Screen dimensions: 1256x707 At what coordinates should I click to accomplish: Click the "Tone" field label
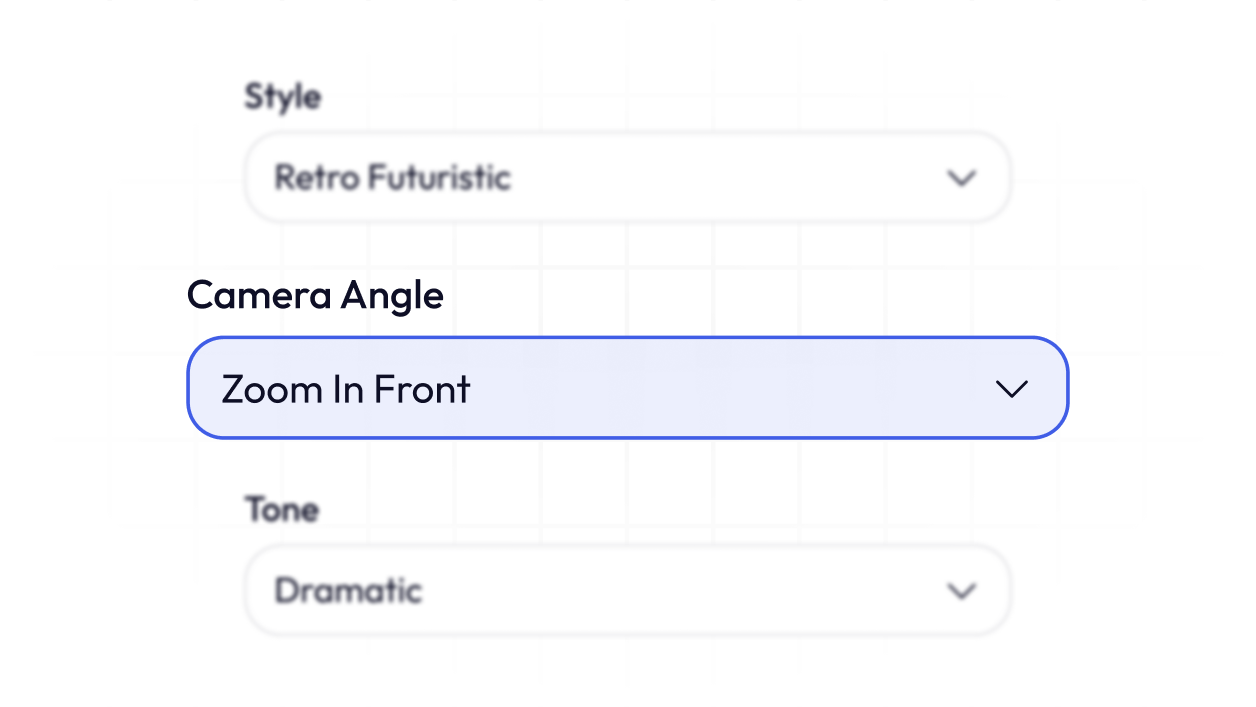(282, 510)
